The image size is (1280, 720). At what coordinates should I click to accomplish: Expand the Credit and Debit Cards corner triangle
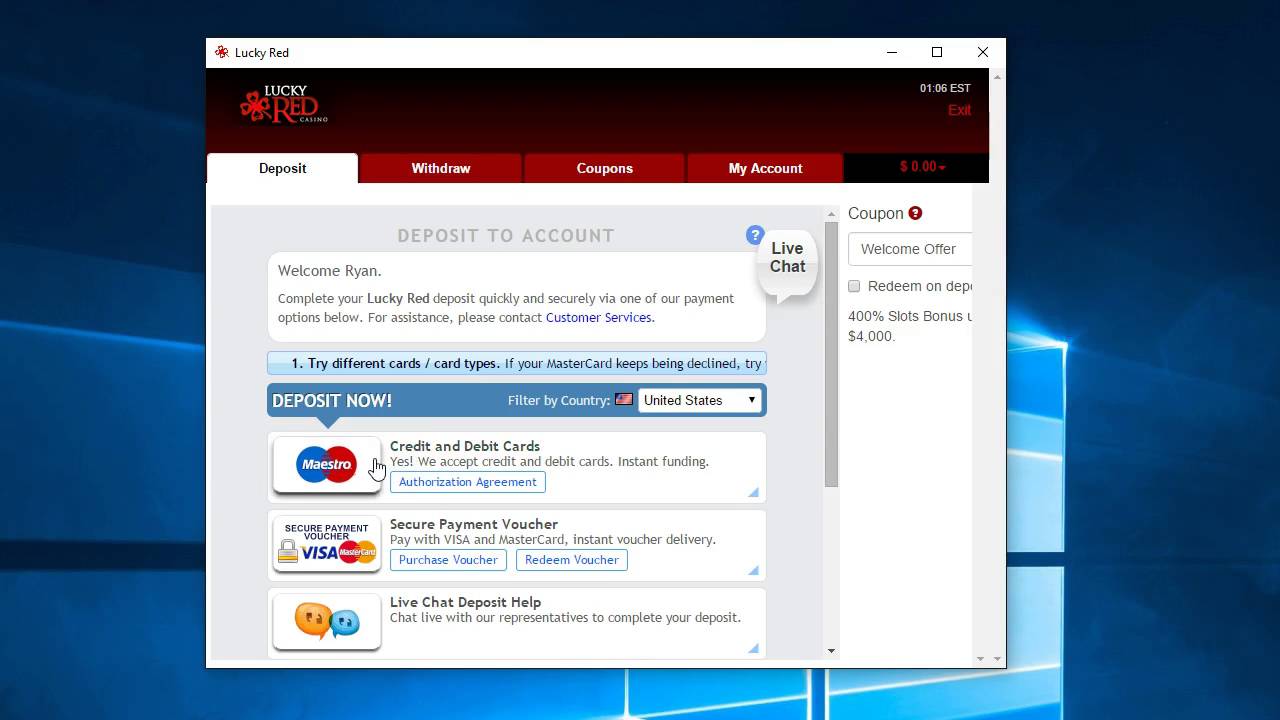click(753, 491)
